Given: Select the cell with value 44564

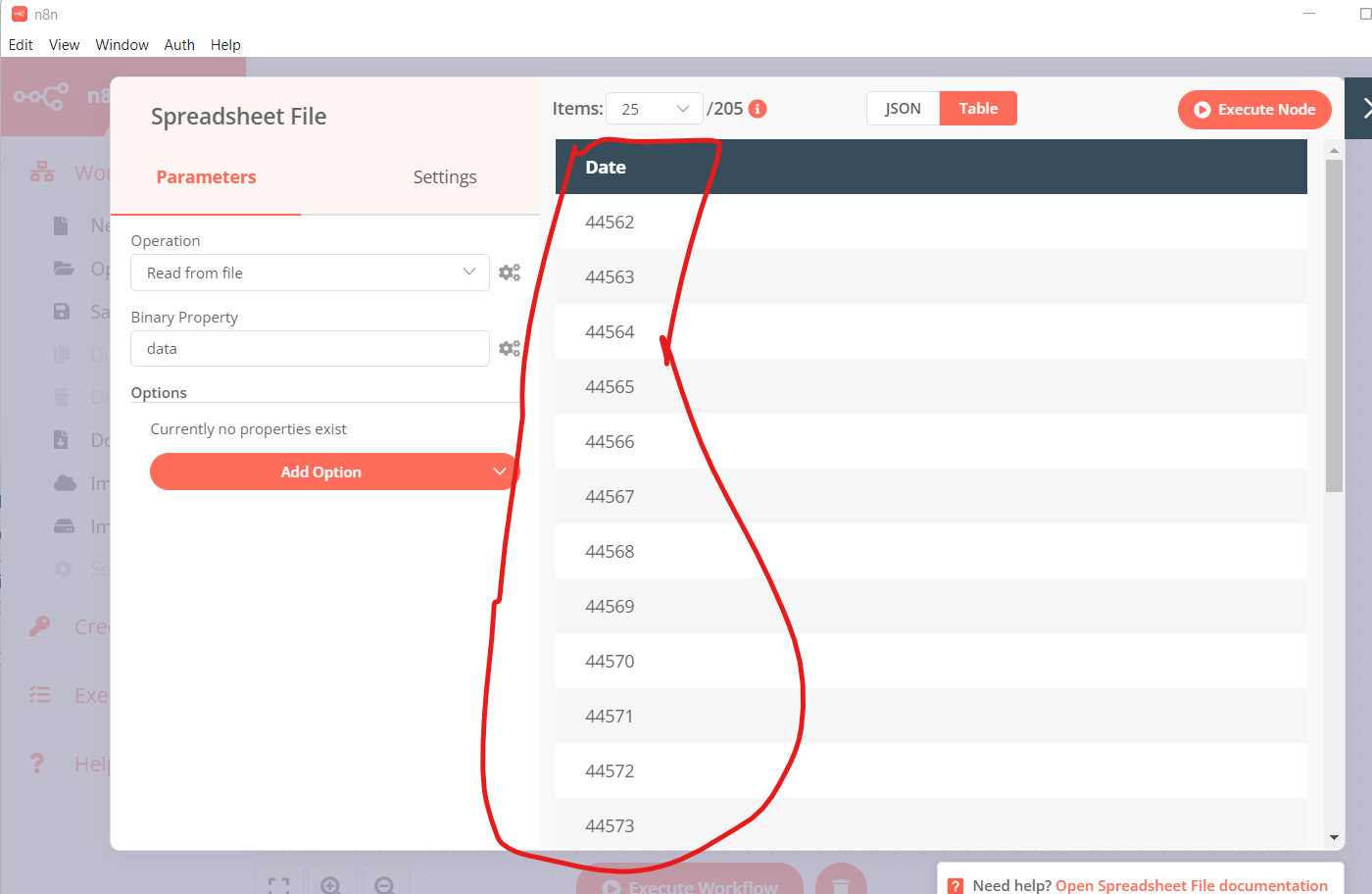Looking at the screenshot, I should click(x=931, y=331).
